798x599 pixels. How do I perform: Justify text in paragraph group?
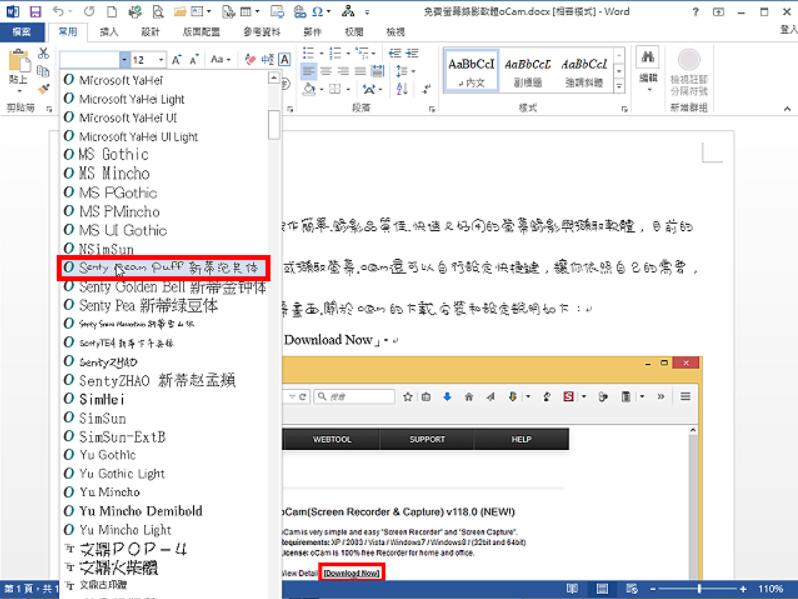pos(360,71)
